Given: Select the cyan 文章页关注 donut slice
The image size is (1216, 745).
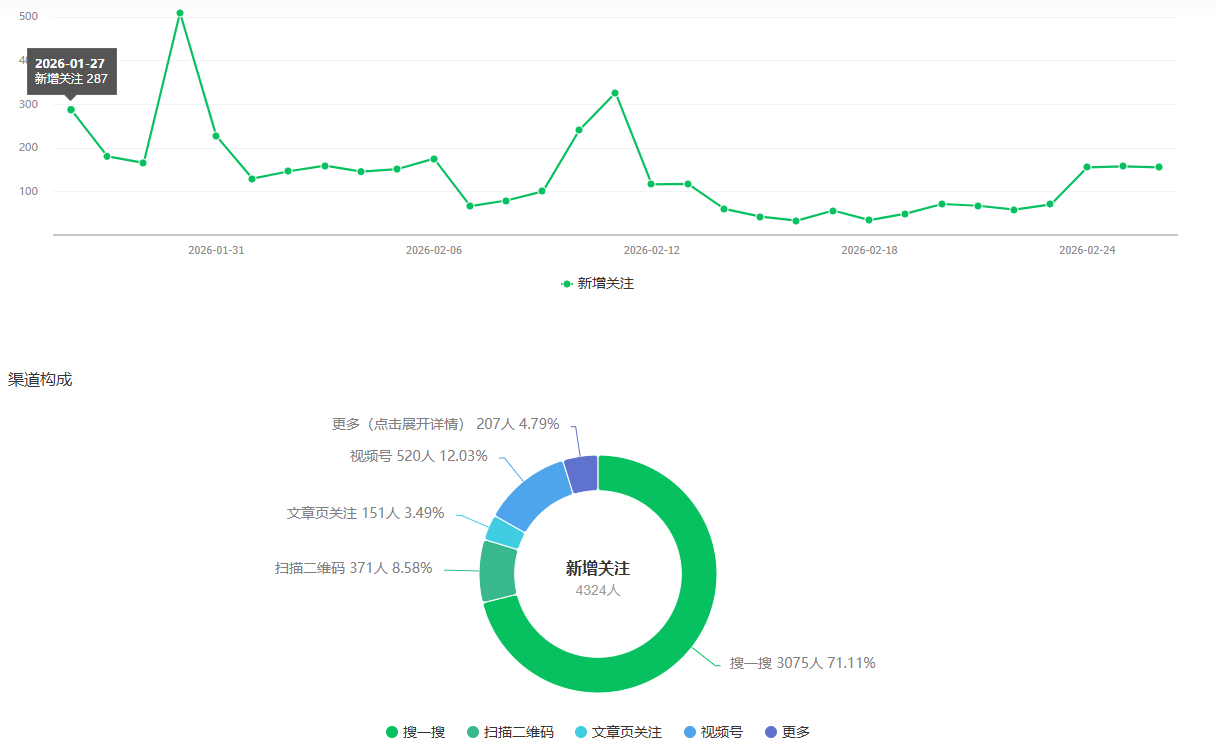Looking at the screenshot, I should coord(505,532).
